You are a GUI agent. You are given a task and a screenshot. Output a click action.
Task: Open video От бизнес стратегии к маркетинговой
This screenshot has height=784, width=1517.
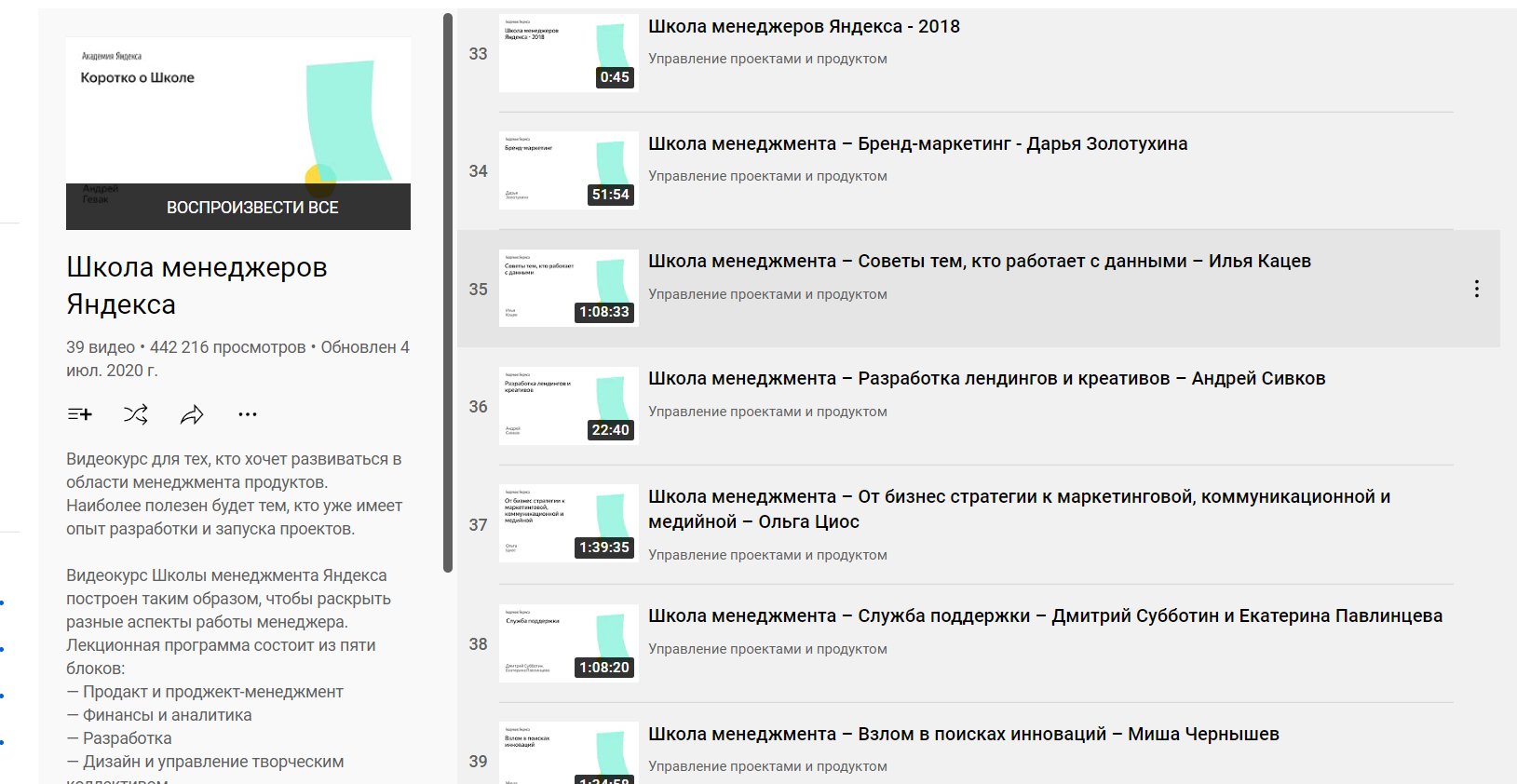point(1019,509)
